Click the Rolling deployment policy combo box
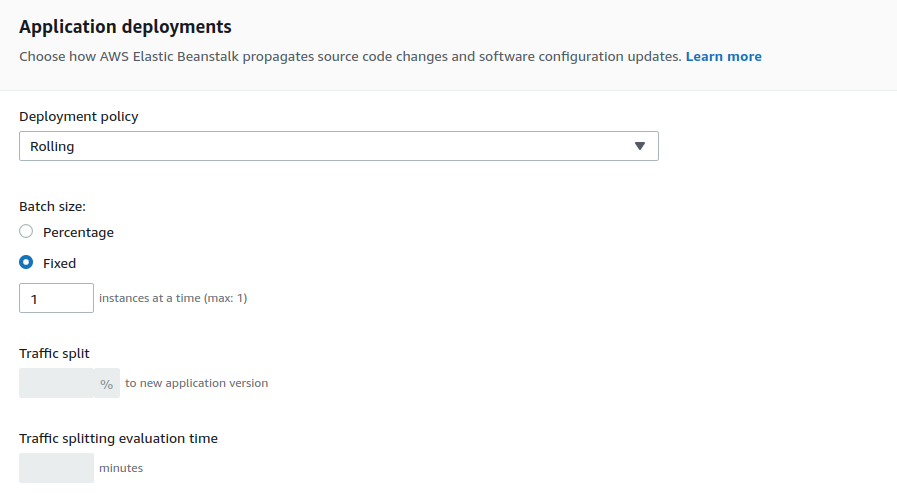The width and height of the screenshot is (897, 502). [x=339, y=146]
